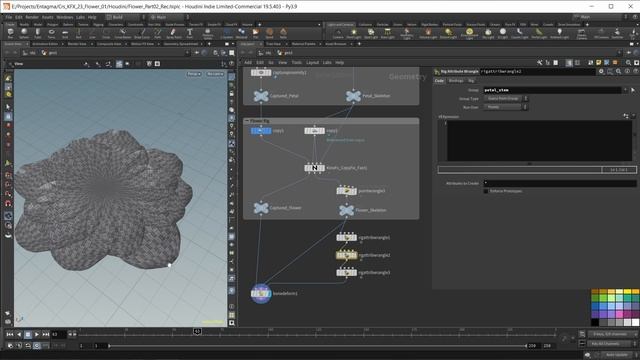This screenshot has width=640, height=360.
Task: Jump to first frame button
Action: point(10,335)
